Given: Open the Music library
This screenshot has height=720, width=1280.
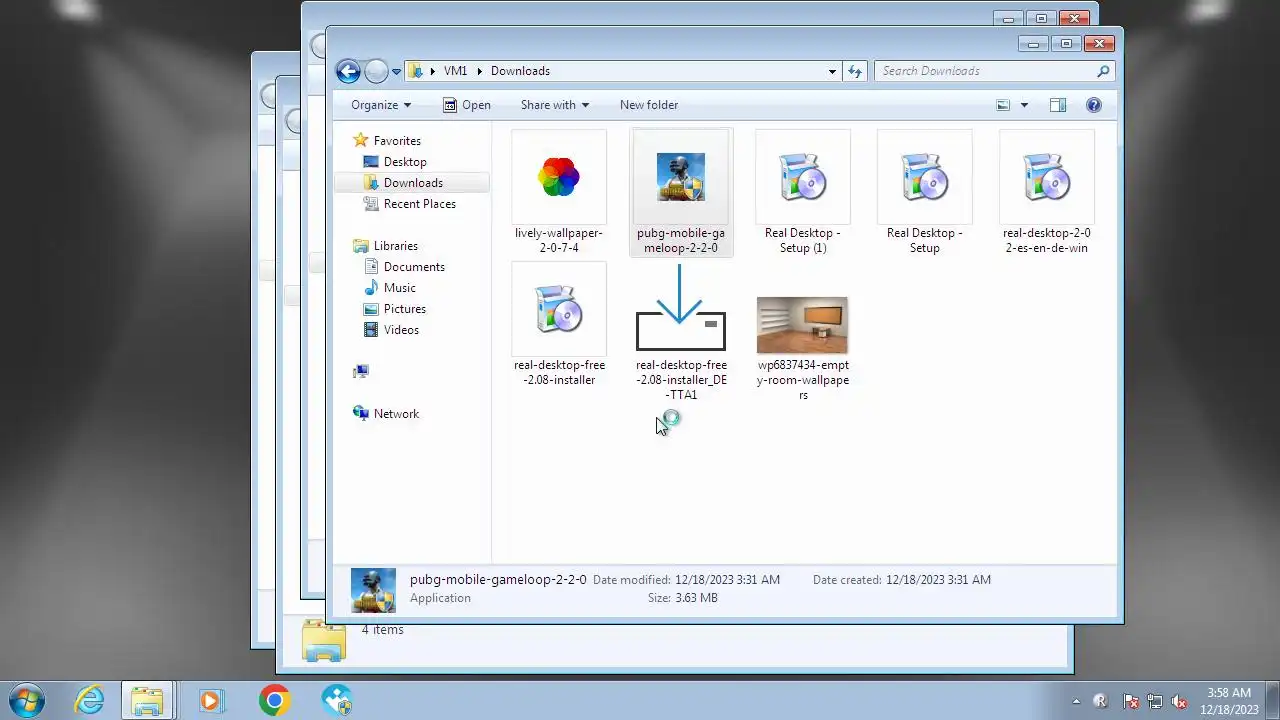Looking at the screenshot, I should click(400, 288).
